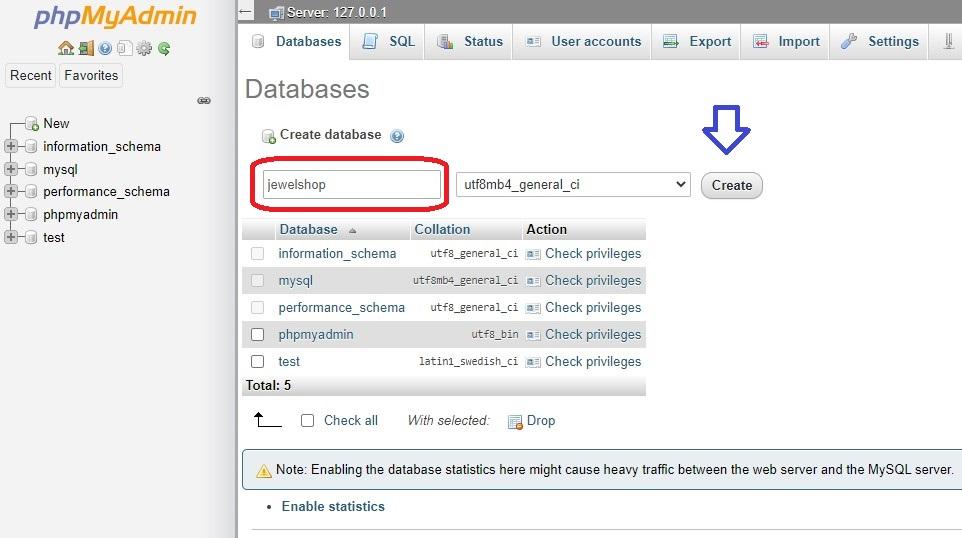Click the database icon beside test in the tree

(31, 237)
